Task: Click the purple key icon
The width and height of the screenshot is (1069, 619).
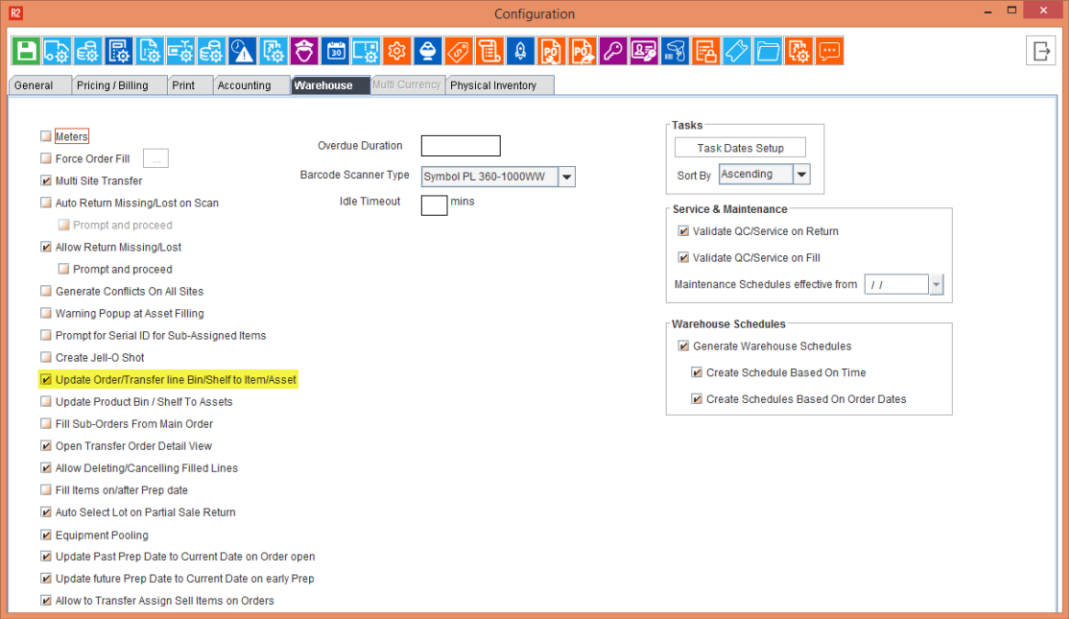Action: click(x=614, y=51)
